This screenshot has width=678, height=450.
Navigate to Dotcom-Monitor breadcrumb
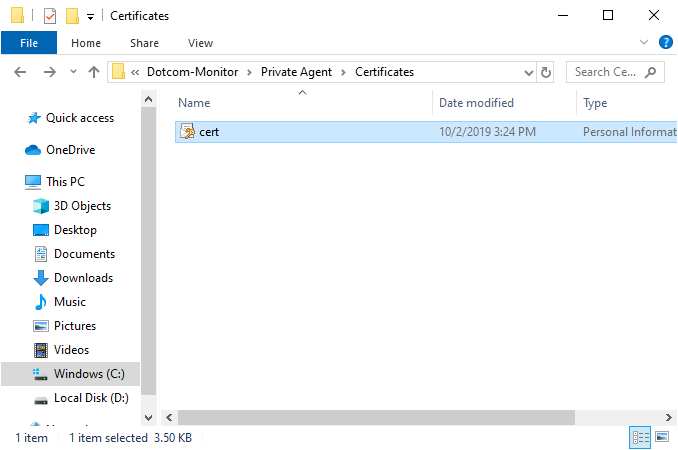pos(192,72)
